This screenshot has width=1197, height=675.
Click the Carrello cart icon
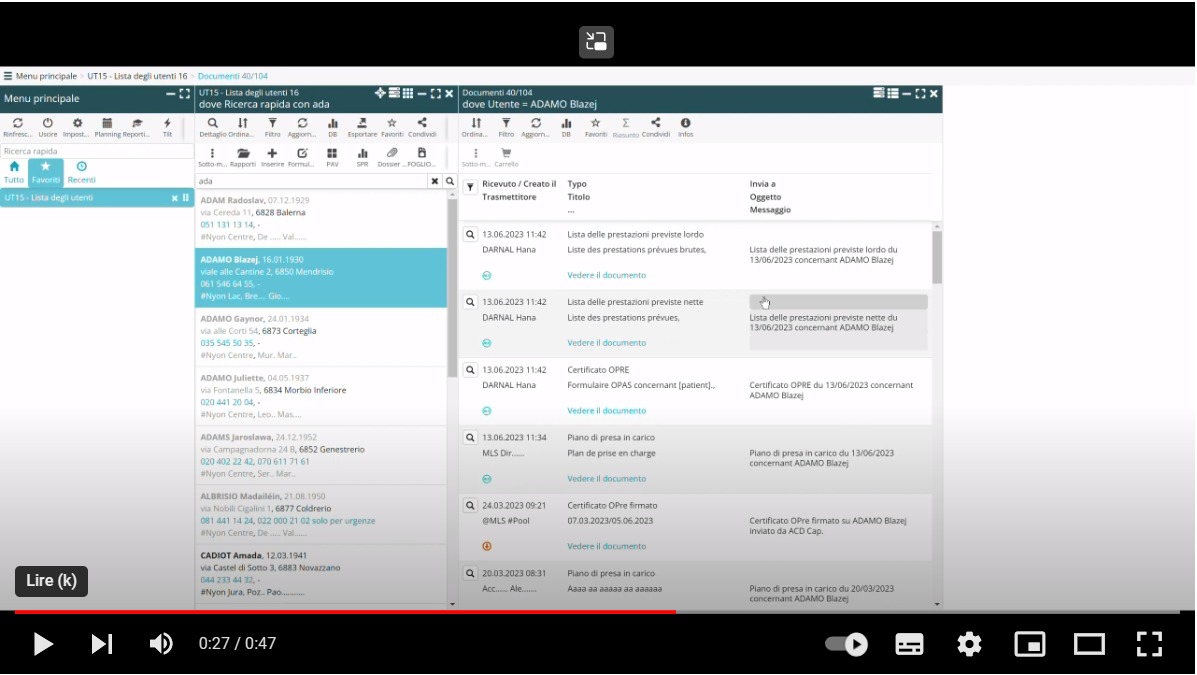pos(506,153)
